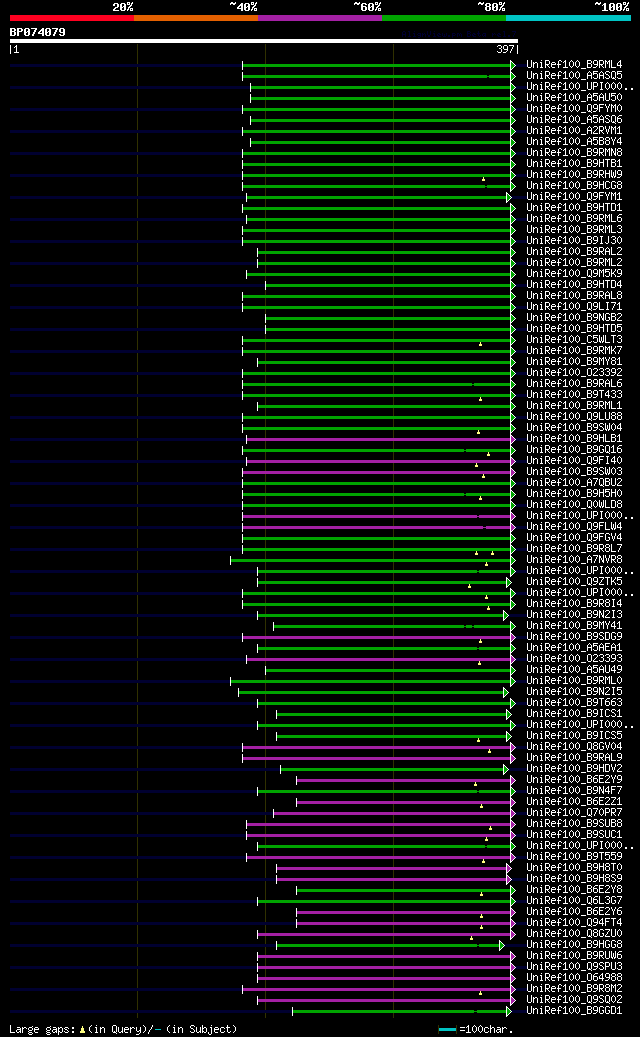The width and height of the screenshot is (640, 1037).
Task: Click label UniRef100_B6E2Y9
Action: (575, 779)
